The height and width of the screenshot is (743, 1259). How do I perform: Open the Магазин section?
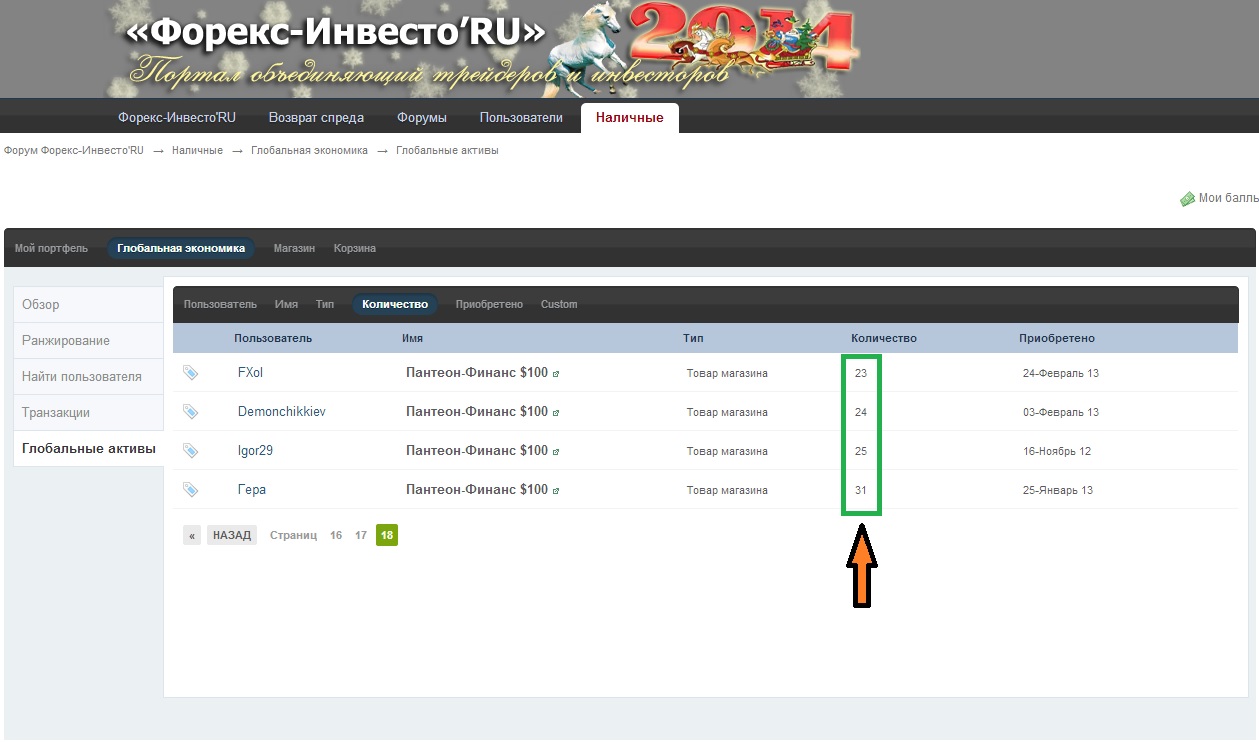[x=294, y=248]
